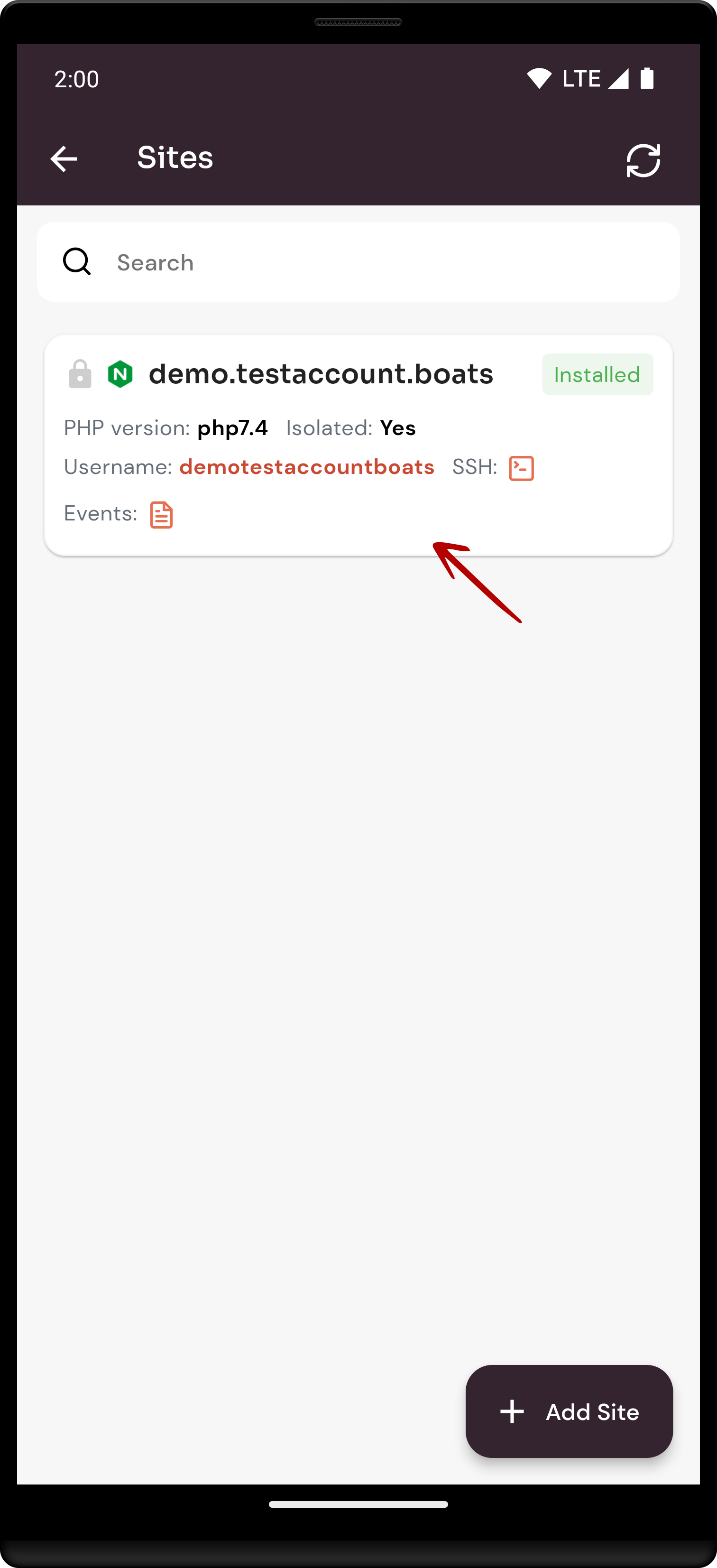Tap the Sites page title

tap(175, 158)
